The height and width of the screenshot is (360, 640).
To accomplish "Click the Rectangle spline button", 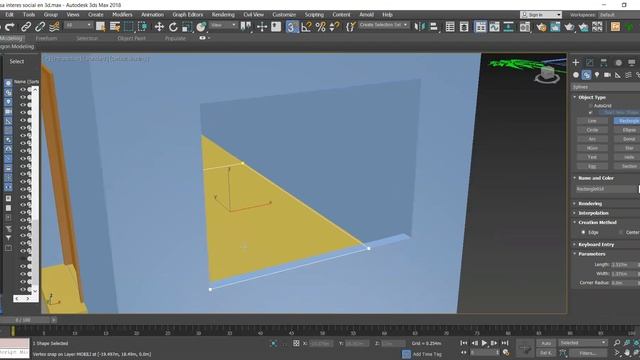I will [627, 121].
